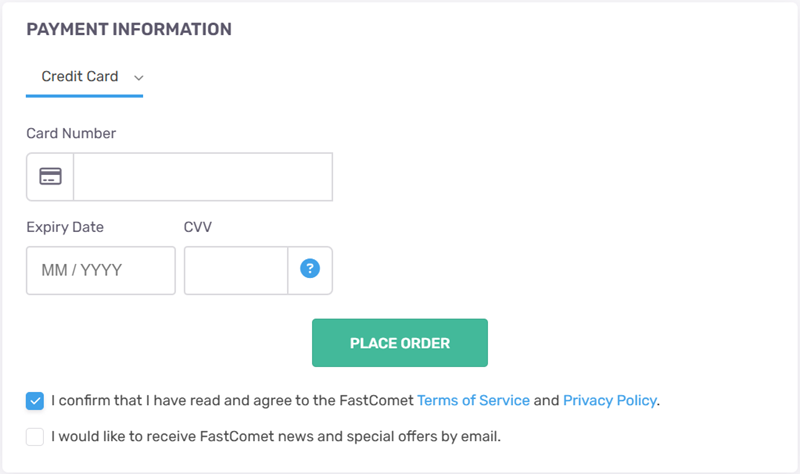Image resolution: width=800 pixels, height=474 pixels.
Task: Click the Card Number field label
Action: coord(71,133)
